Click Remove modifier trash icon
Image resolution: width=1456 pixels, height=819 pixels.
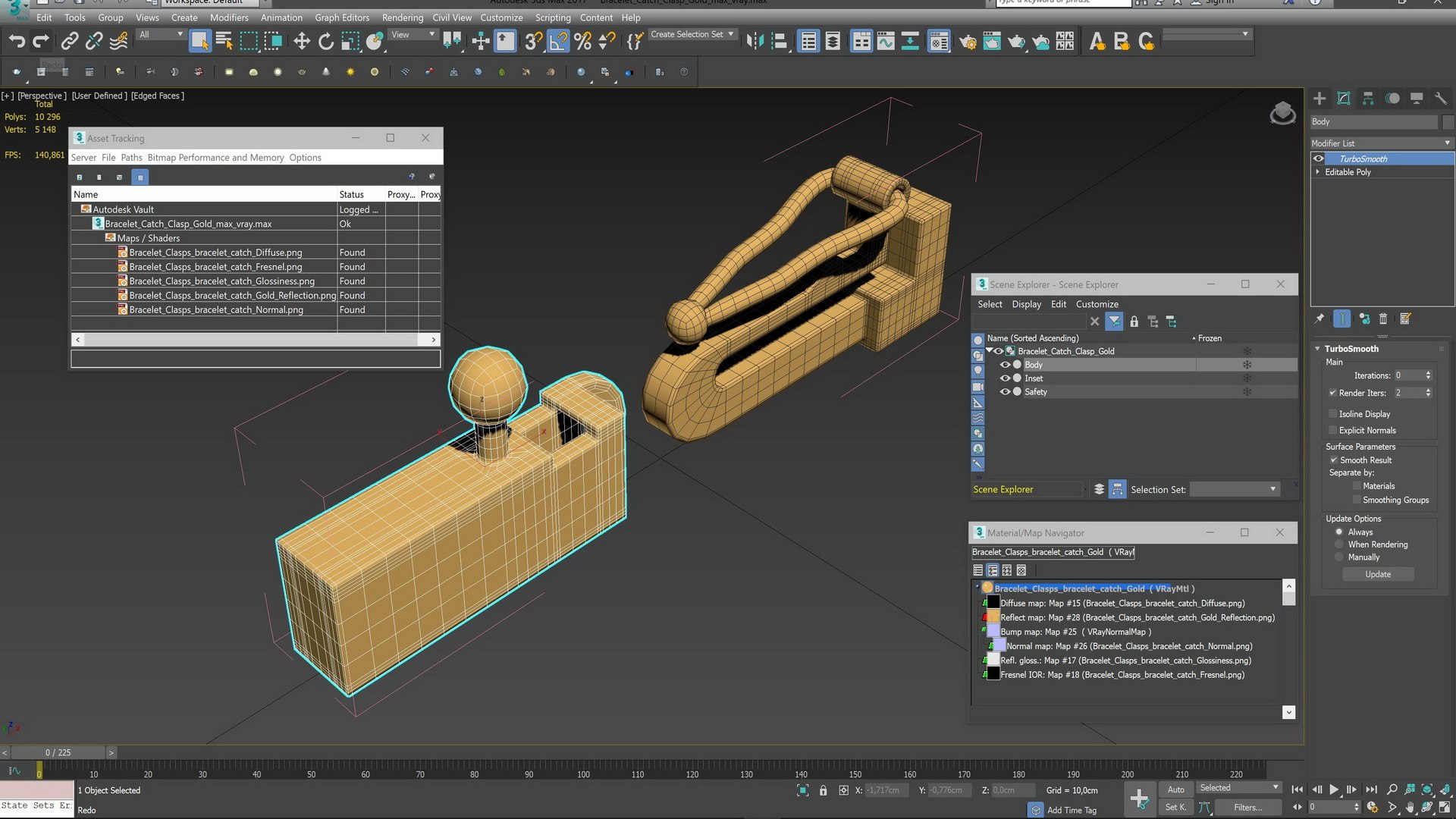point(1383,319)
